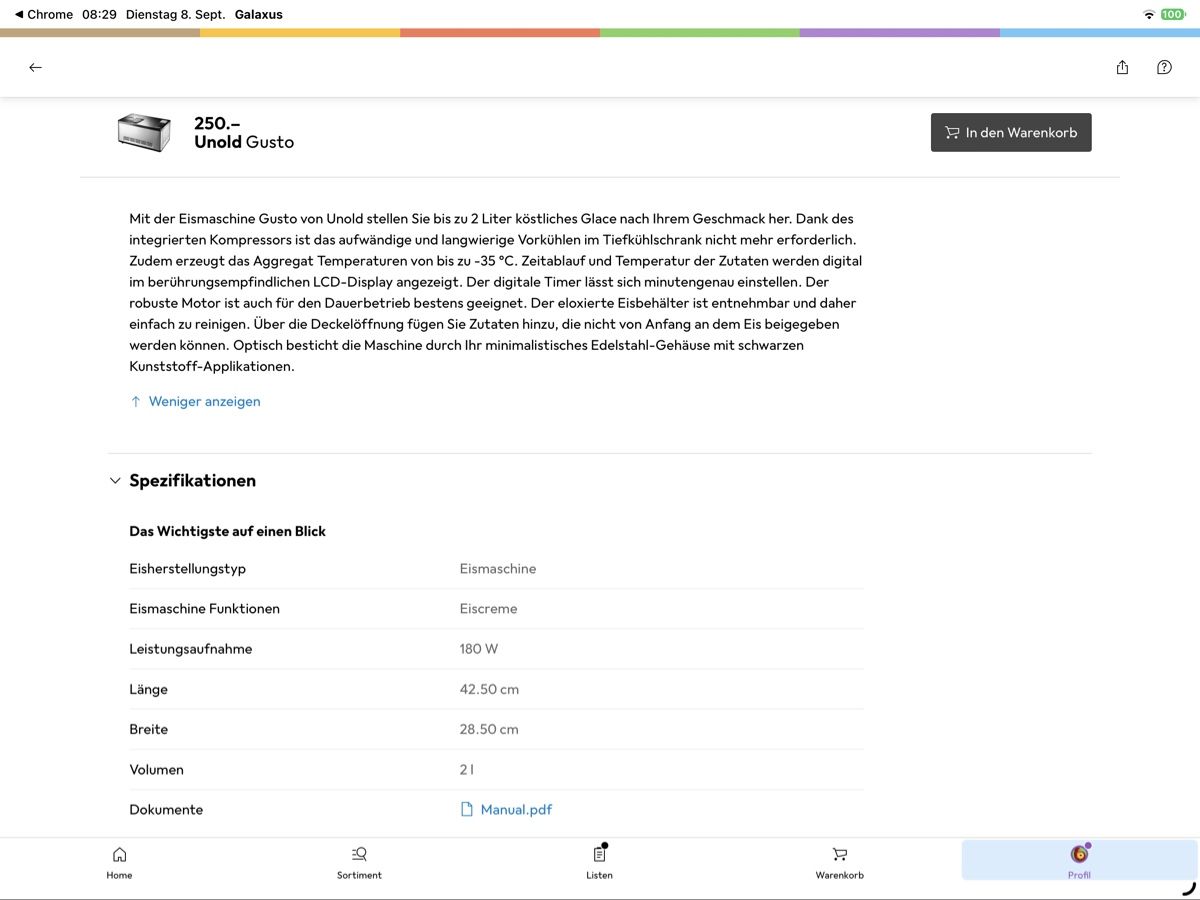
Task: Open Manual.pdf document
Action: point(516,809)
